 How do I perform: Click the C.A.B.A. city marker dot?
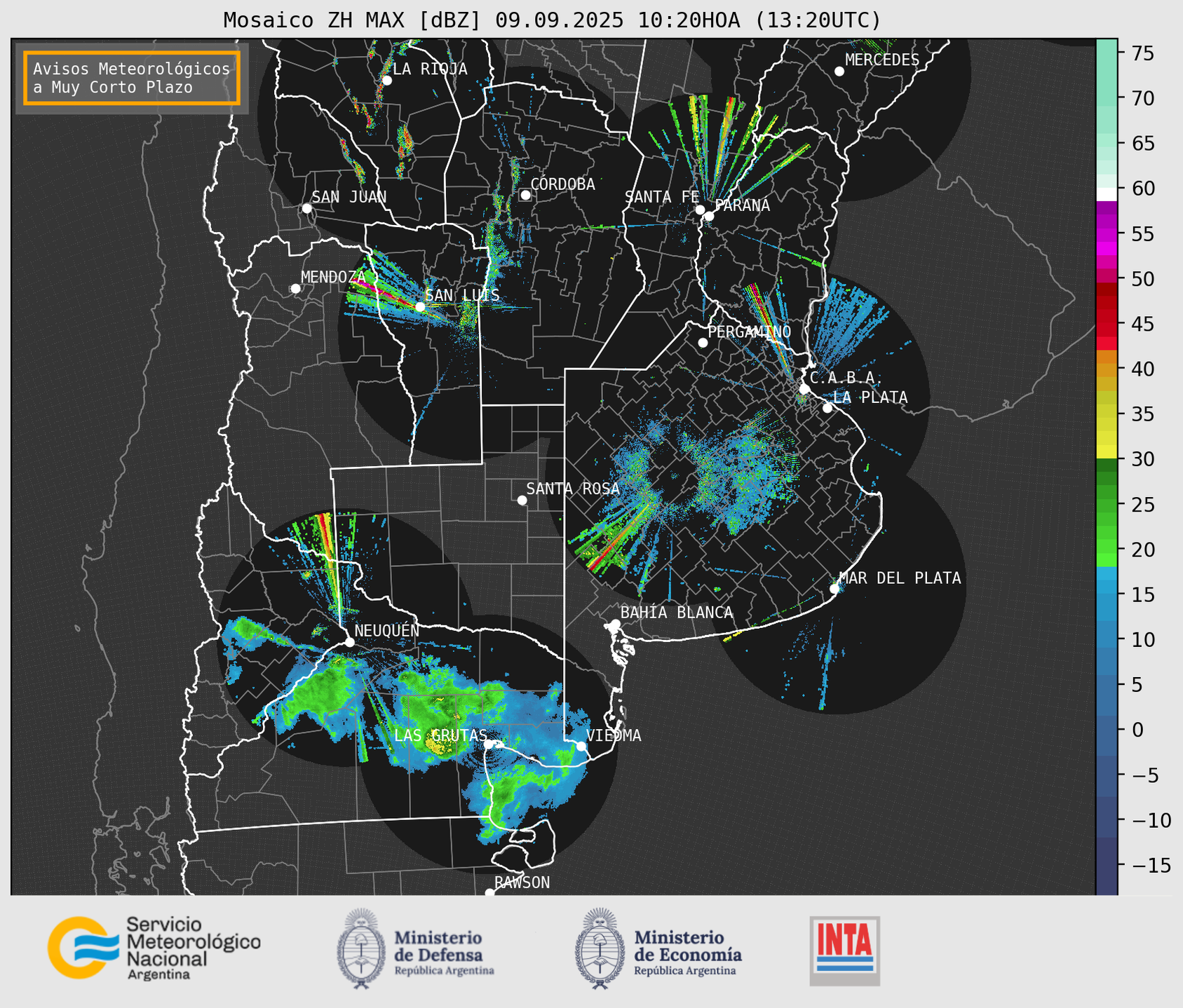[x=804, y=389]
